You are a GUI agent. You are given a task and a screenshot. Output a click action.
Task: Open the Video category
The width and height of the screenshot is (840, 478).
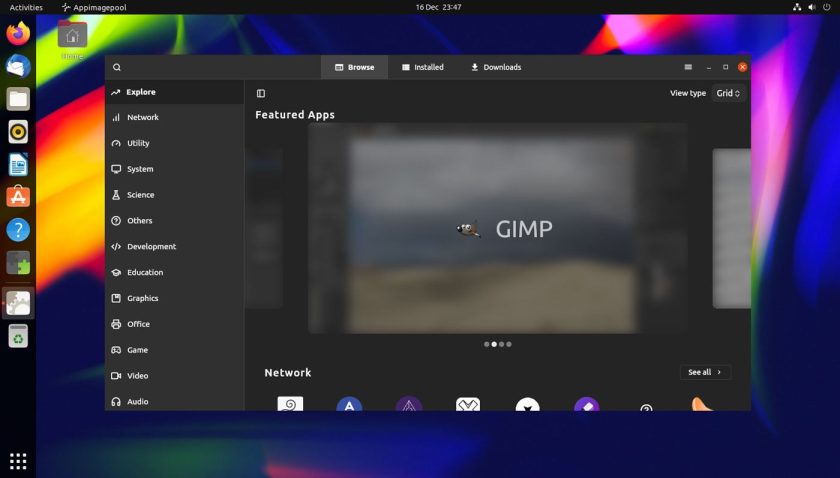175,376
